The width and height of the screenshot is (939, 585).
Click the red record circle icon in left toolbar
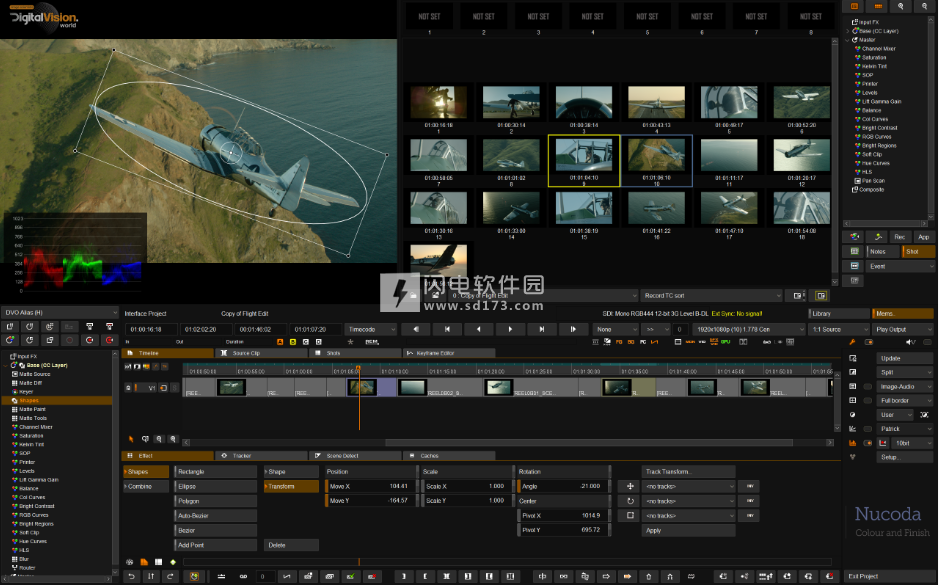(109, 340)
